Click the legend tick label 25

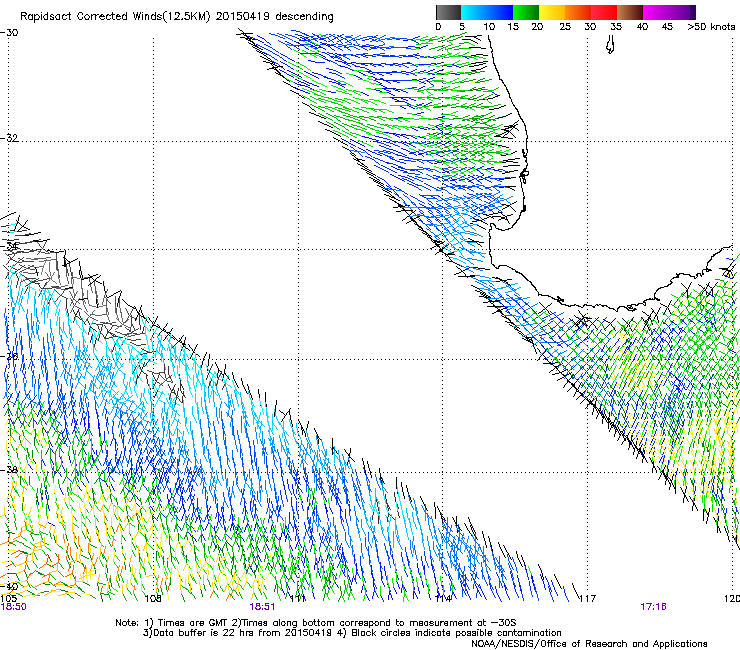click(x=565, y=27)
